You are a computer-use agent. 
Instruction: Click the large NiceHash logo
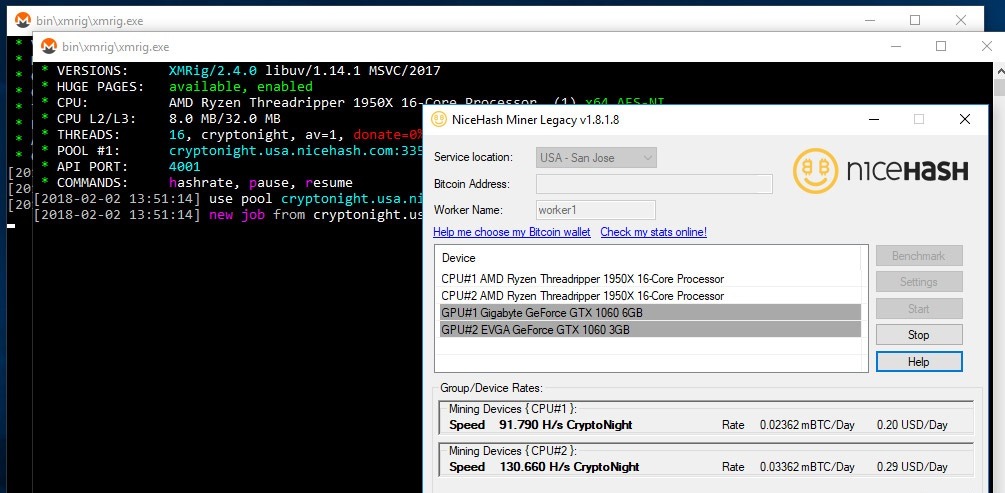pyautogui.click(x=881, y=171)
